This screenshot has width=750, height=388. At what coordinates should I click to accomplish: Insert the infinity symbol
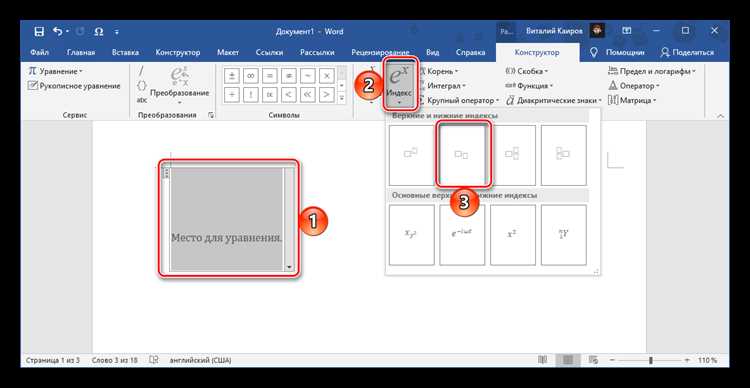[251, 76]
